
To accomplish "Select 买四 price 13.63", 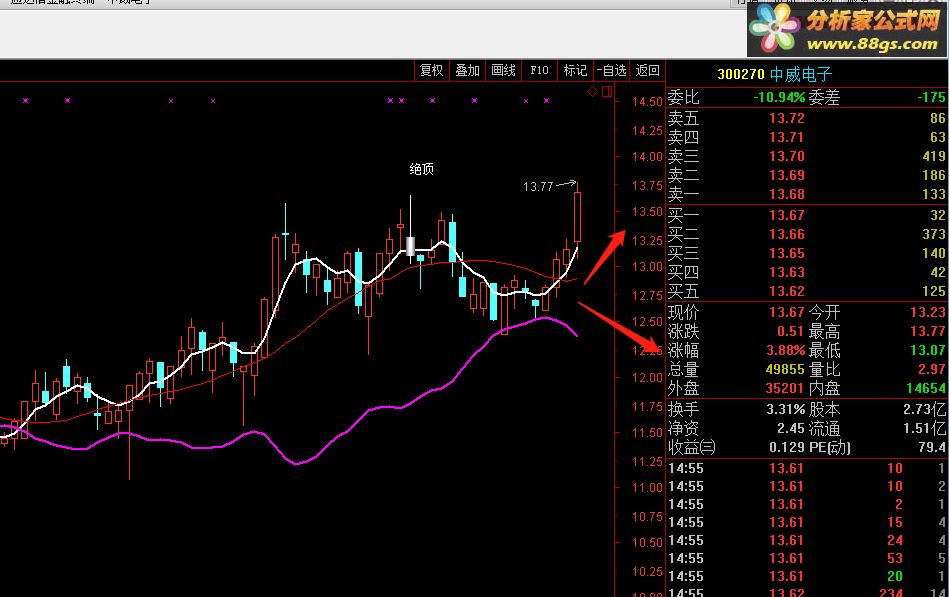I will (x=787, y=272).
